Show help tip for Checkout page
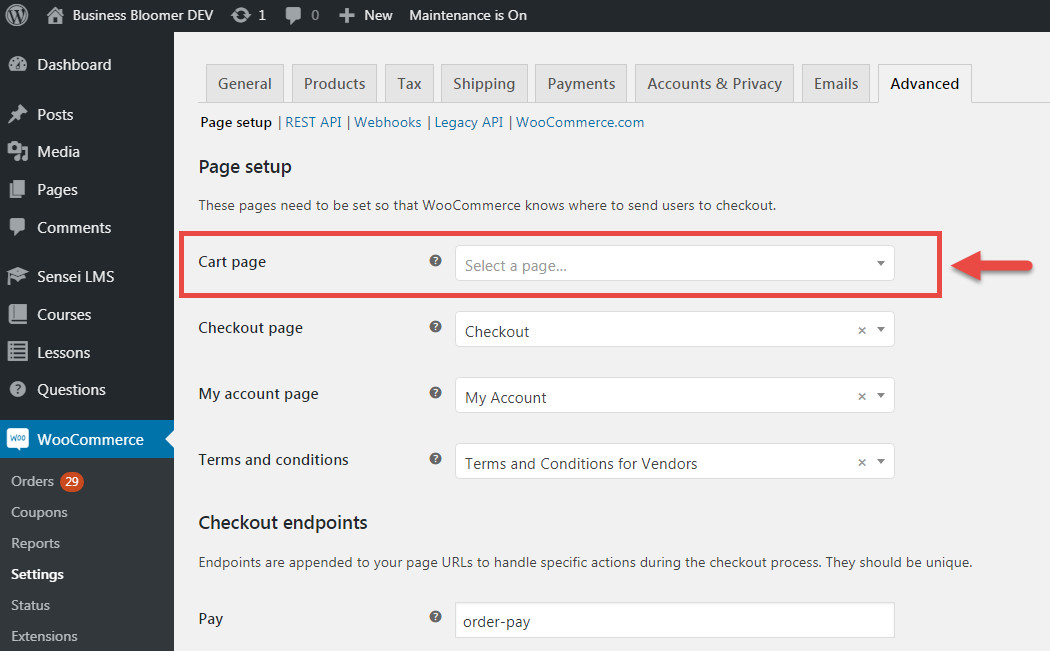This screenshot has width=1050, height=651. [435, 327]
